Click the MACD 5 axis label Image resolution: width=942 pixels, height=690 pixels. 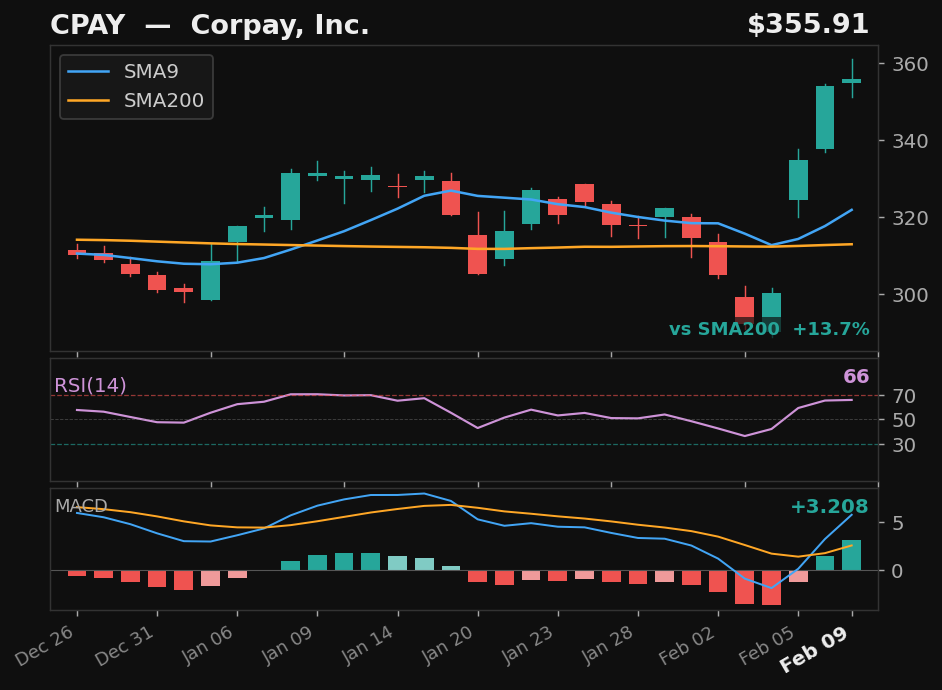[898, 523]
